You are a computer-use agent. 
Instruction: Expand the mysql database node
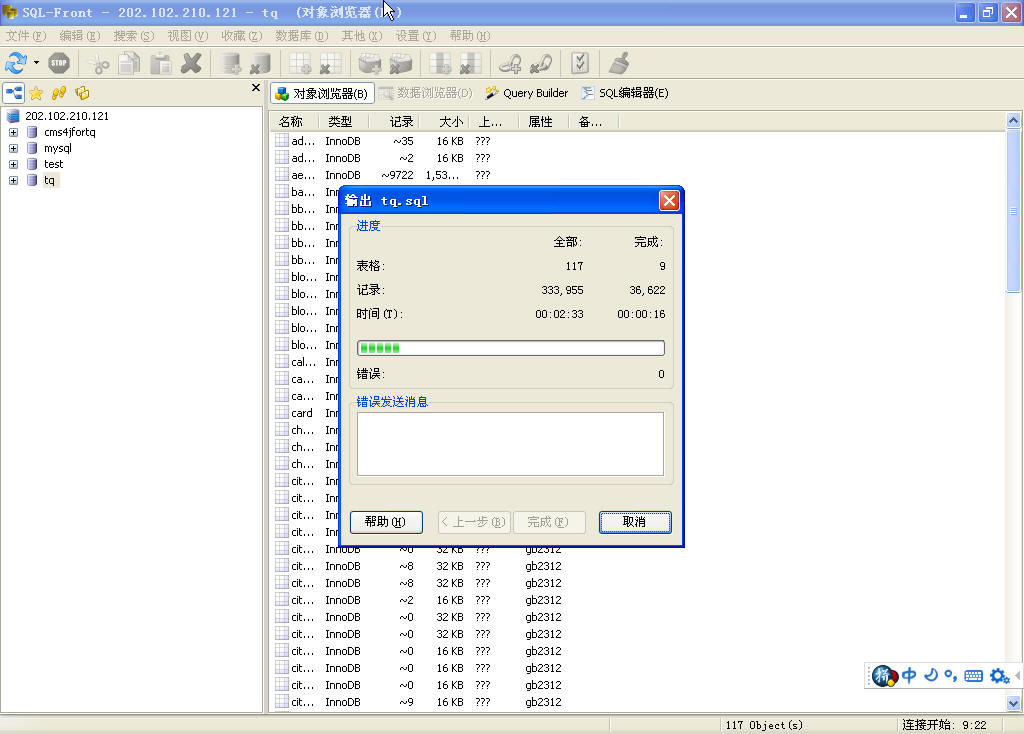pos(13,148)
